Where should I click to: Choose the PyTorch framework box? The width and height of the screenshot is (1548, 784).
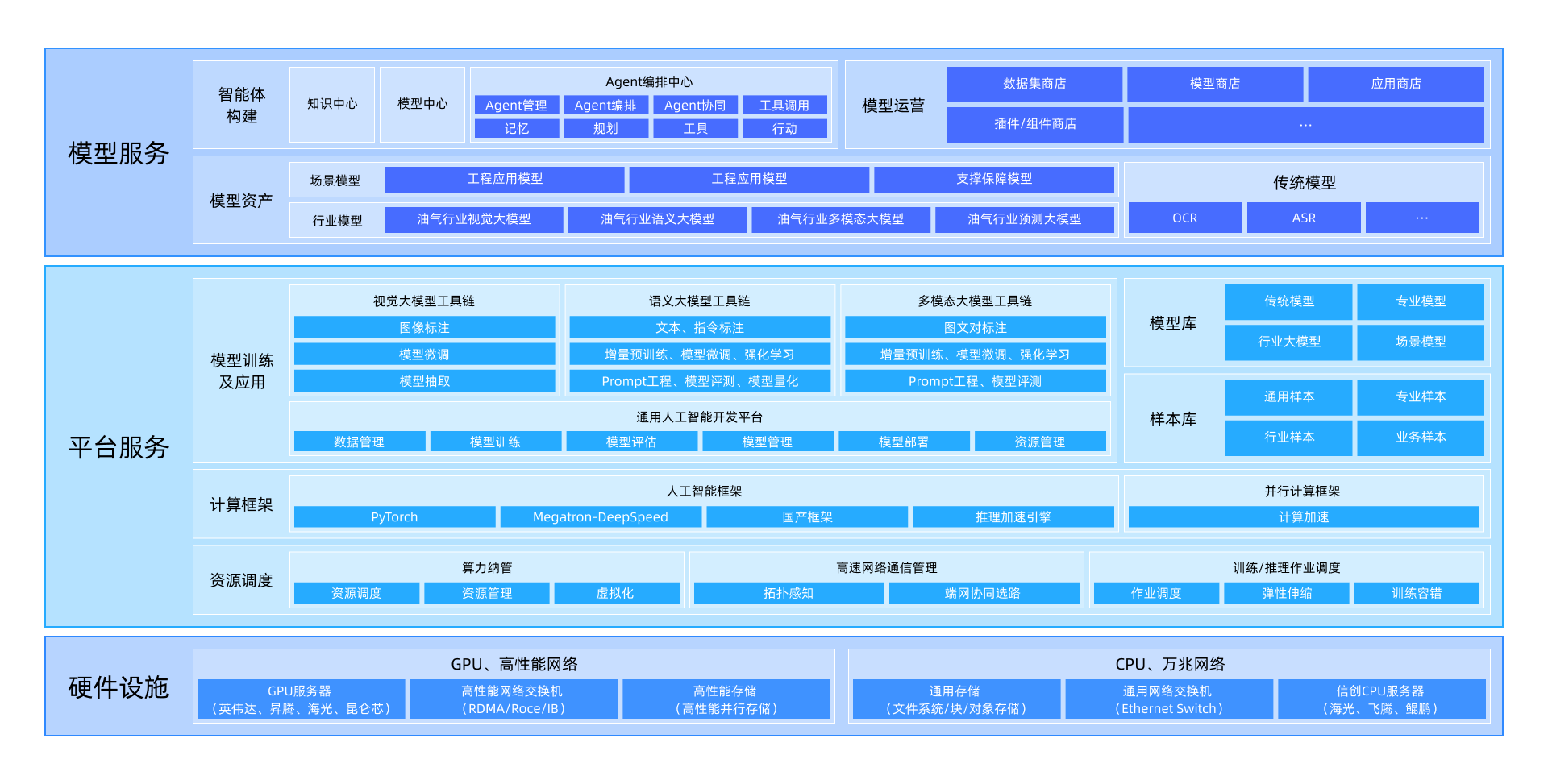(394, 517)
